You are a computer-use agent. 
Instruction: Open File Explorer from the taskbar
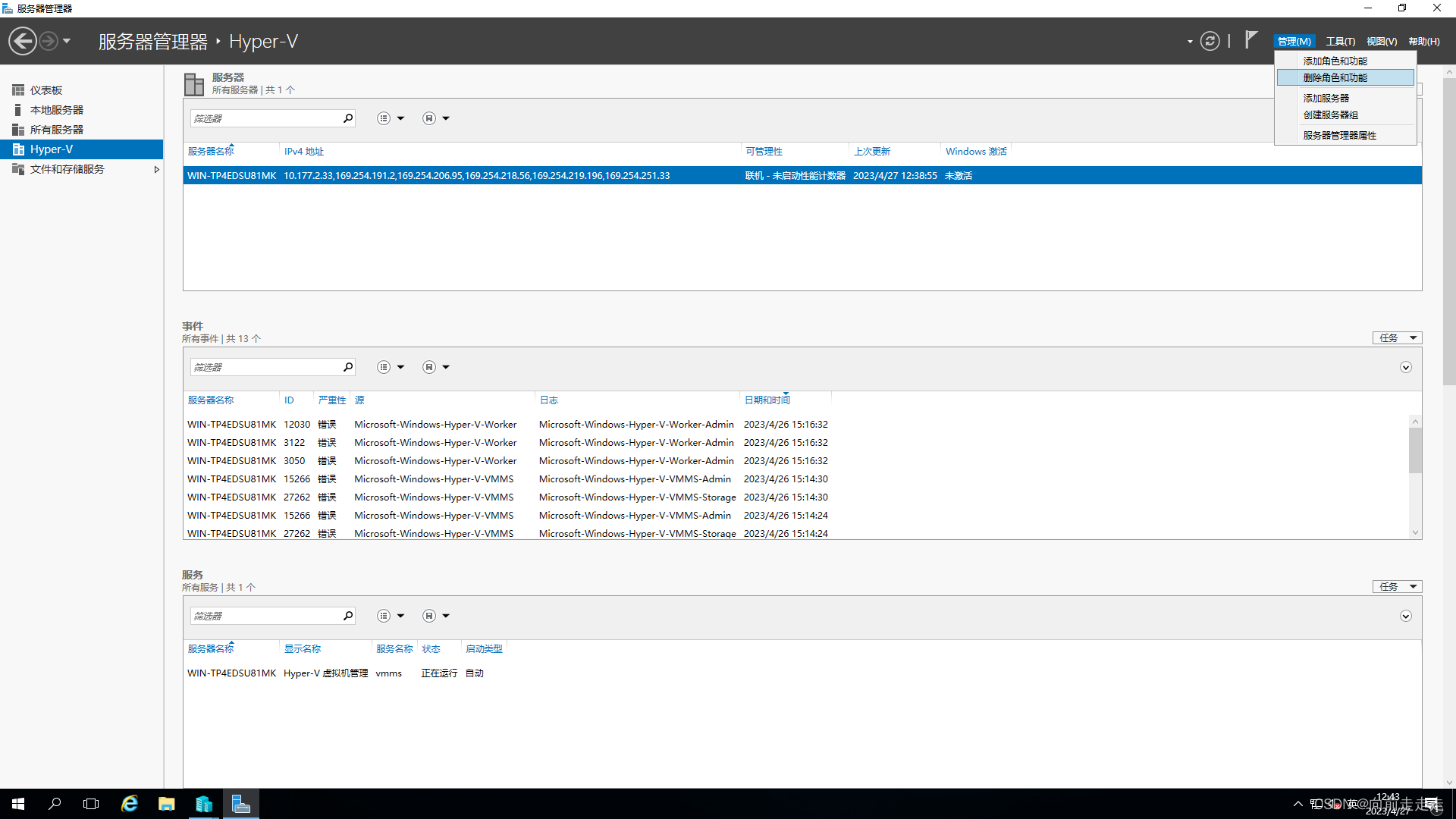[x=167, y=804]
